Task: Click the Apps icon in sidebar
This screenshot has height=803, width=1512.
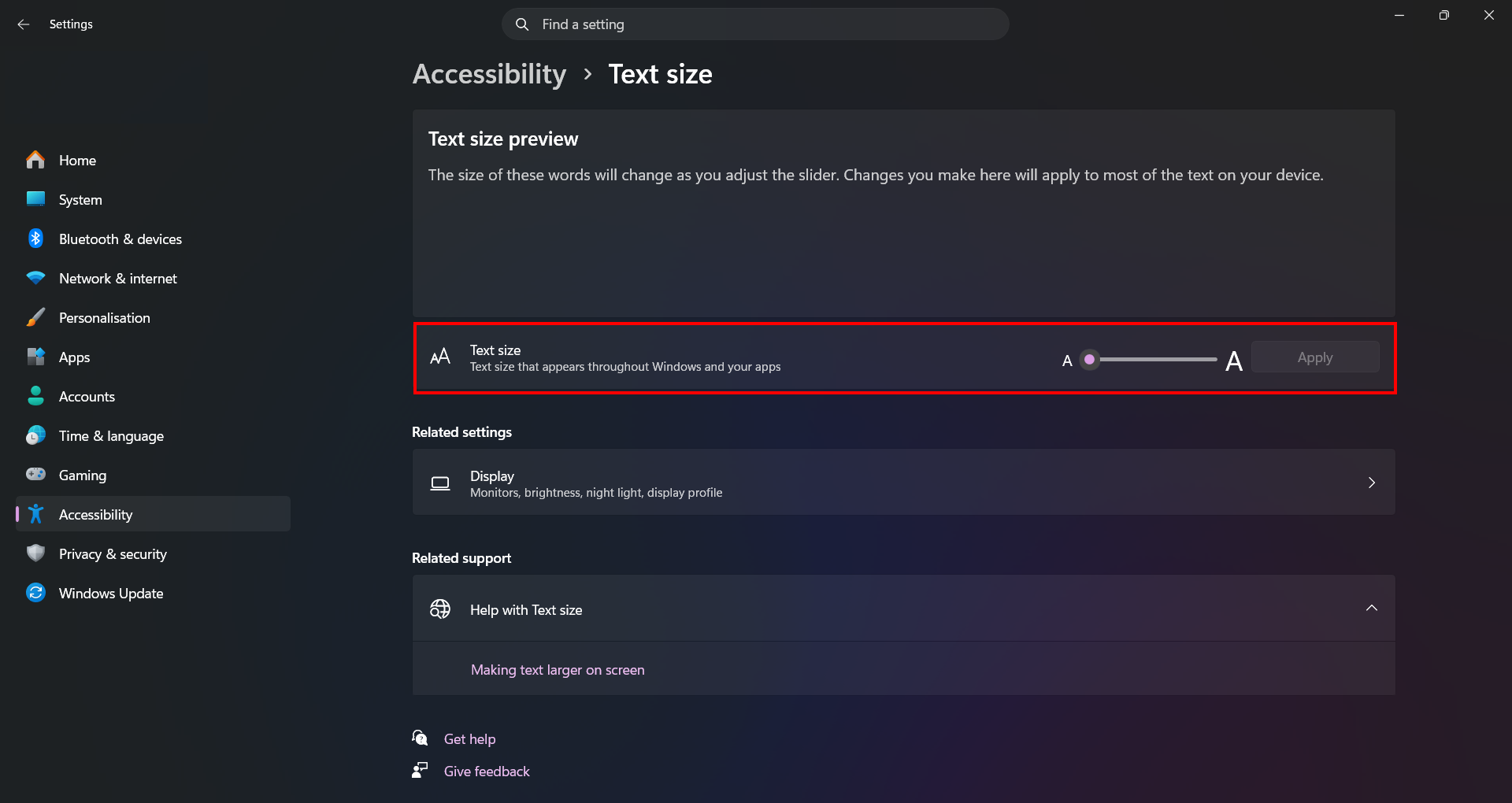Action: [x=35, y=357]
